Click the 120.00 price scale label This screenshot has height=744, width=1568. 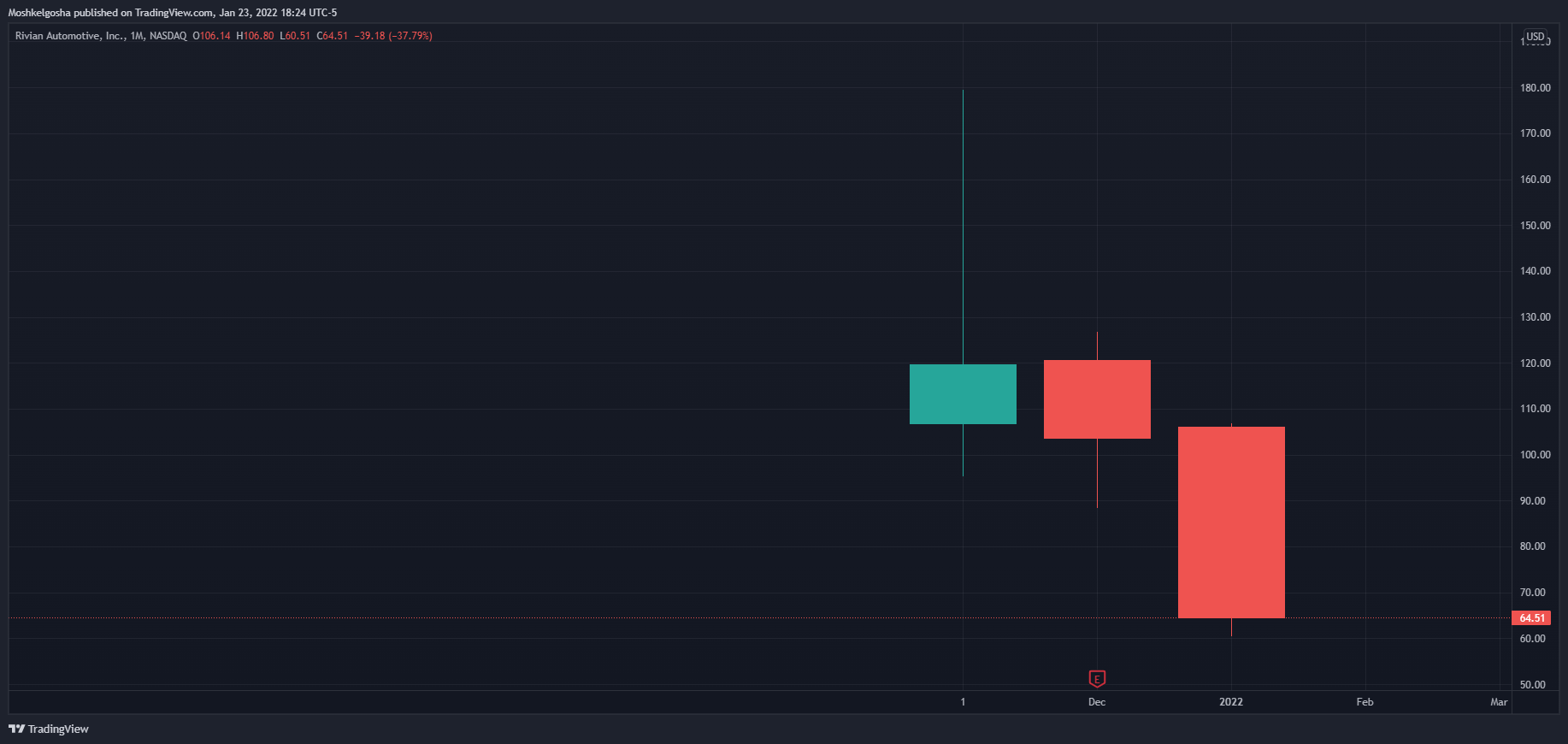(1536, 363)
